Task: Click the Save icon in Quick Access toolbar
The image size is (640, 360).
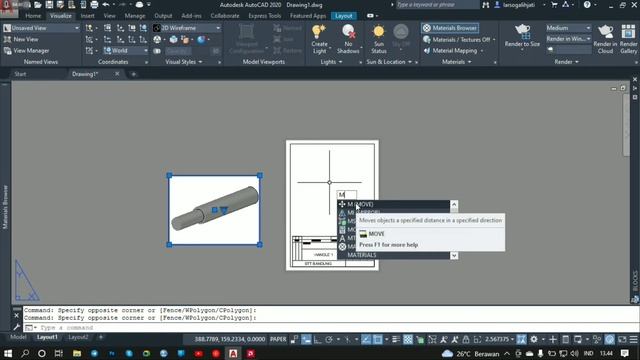Action: (x=49, y=5)
